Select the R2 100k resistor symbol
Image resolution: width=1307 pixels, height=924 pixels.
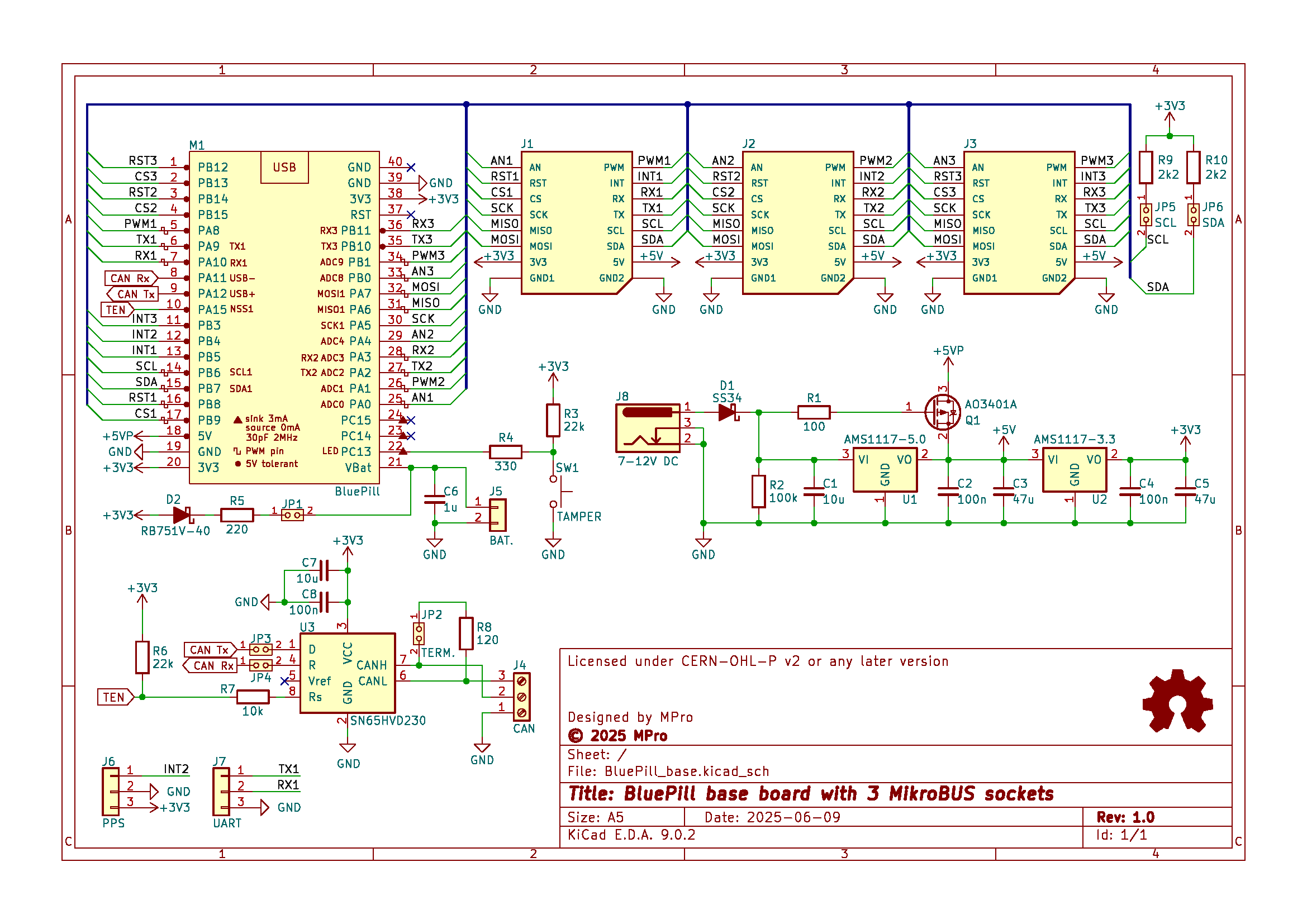pyautogui.click(x=758, y=492)
